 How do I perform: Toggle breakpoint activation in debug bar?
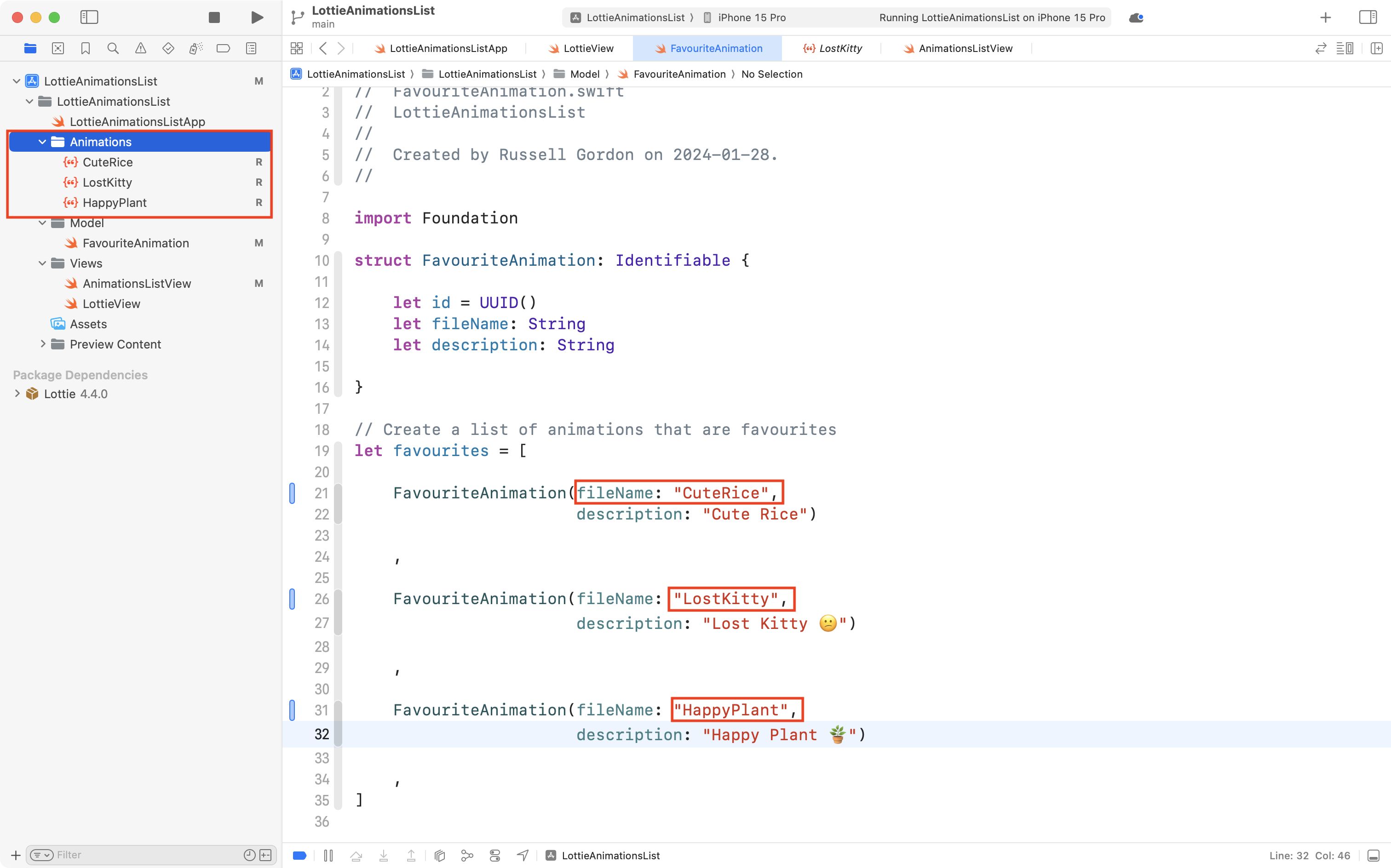pyautogui.click(x=299, y=856)
